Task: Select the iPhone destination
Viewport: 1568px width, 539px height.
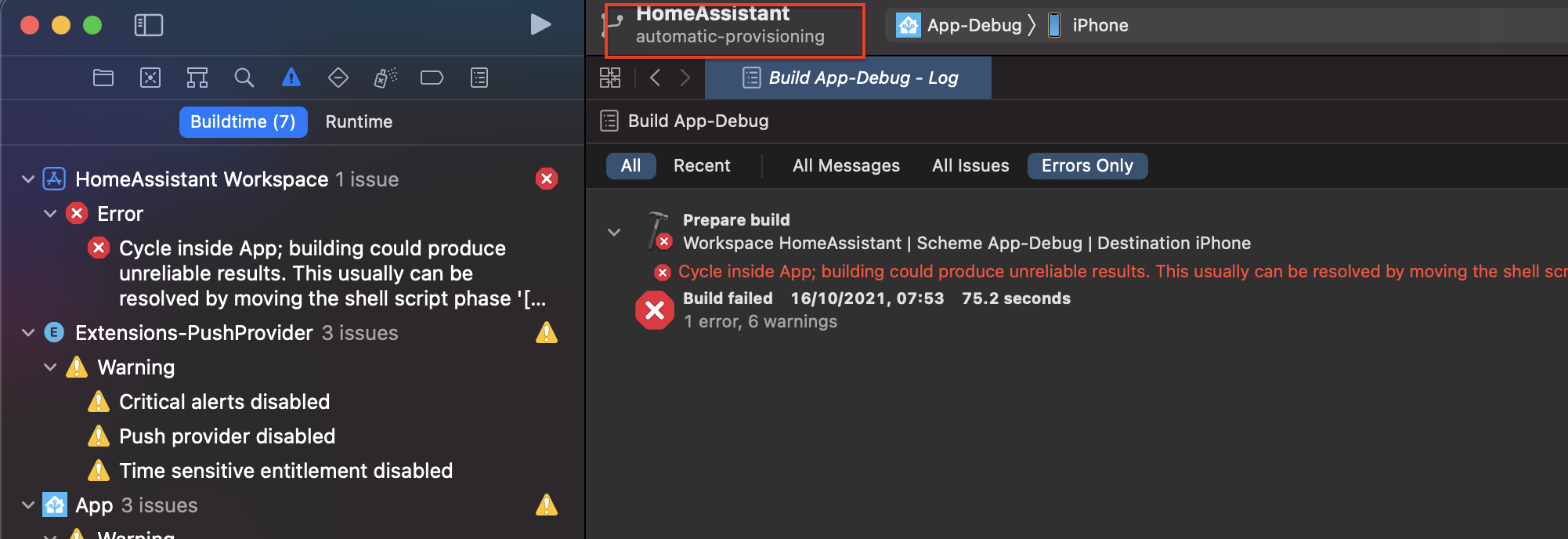Action: point(1100,24)
